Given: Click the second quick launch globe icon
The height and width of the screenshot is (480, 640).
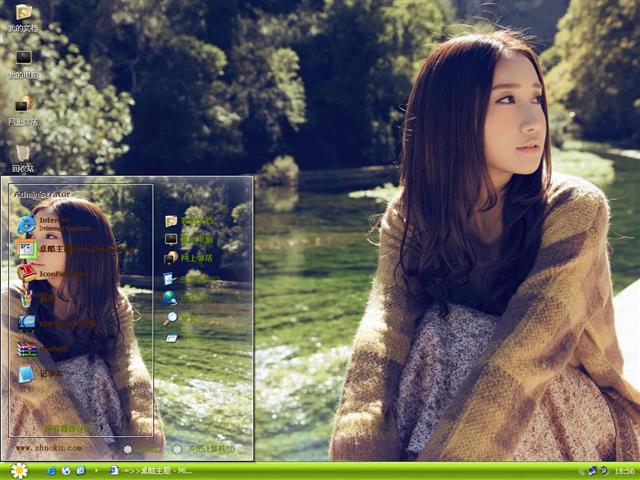Looking at the screenshot, I should click(66, 471).
